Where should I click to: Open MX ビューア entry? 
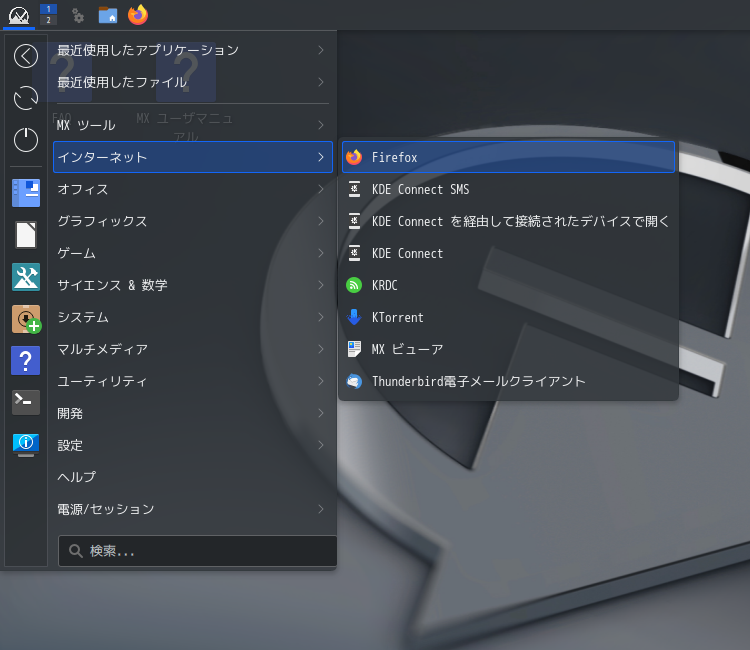(x=508, y=349)
